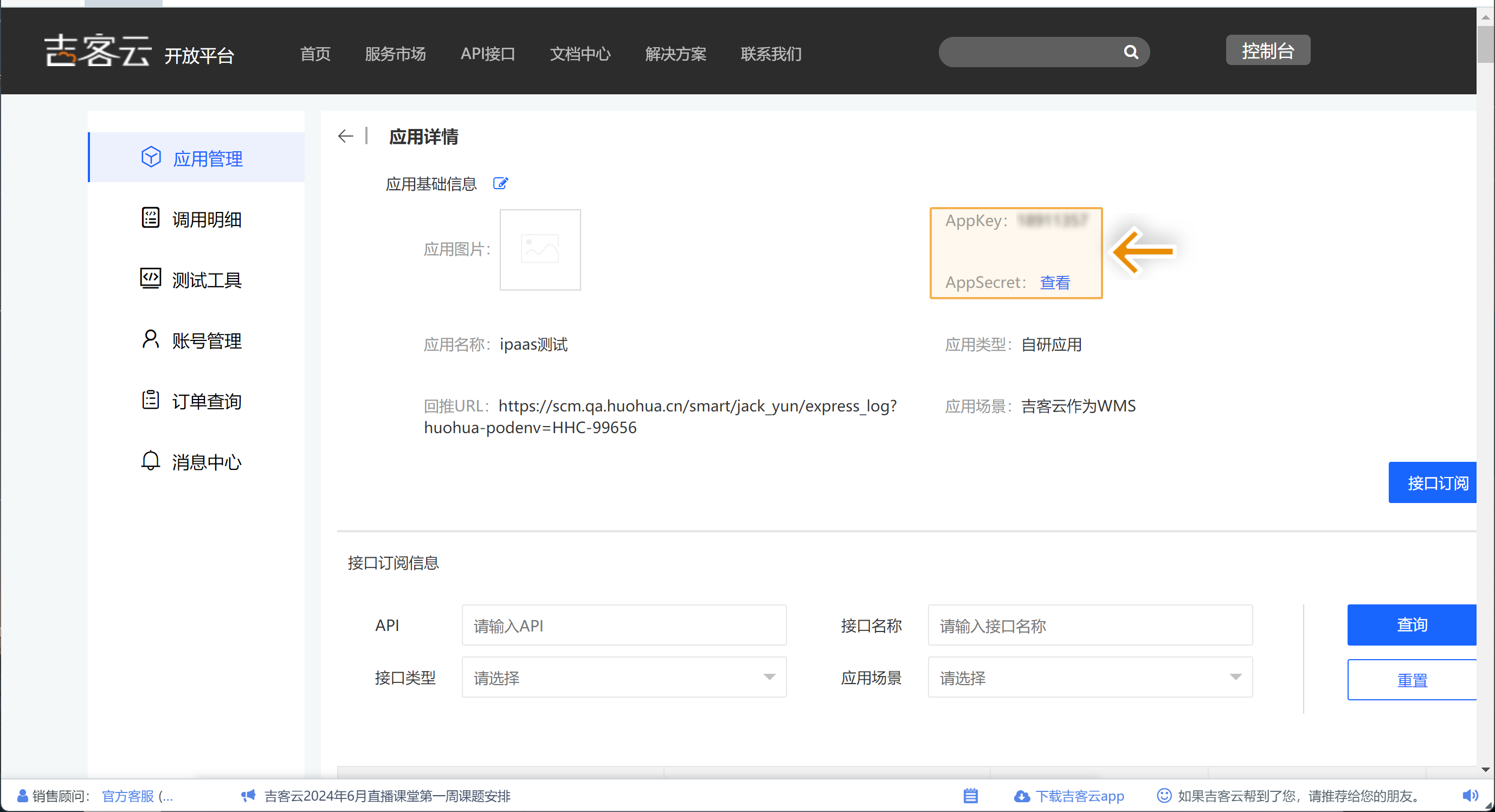
Task: Click the magnifier search icon in header
Action: 1131,52
